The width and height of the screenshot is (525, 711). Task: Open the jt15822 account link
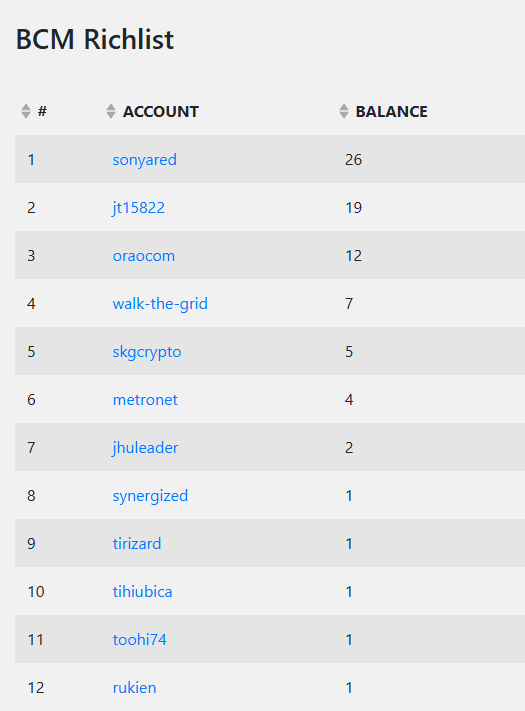coord(138,208)
